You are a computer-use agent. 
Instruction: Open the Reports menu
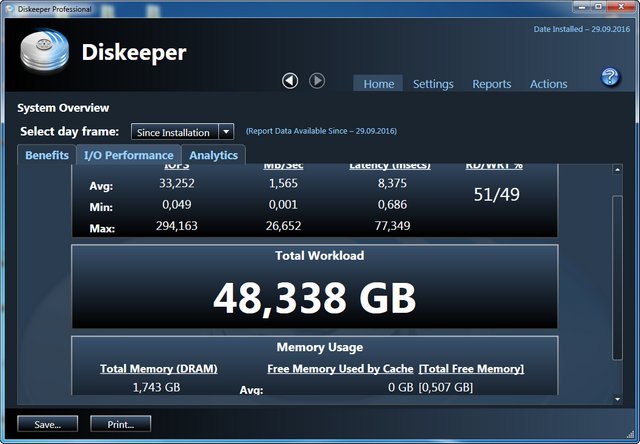click(491, 84)
